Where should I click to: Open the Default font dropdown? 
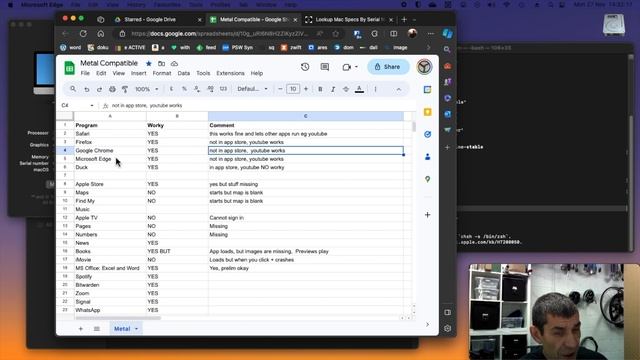252,89
